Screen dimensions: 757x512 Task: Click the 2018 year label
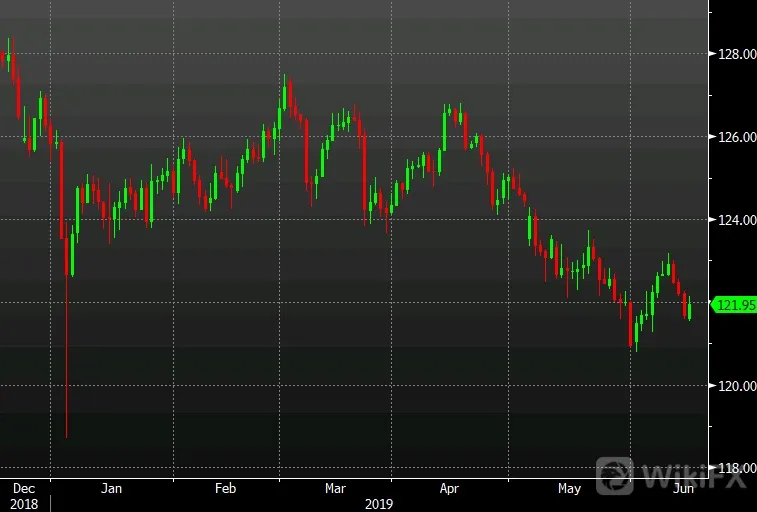tap(24, 504)
